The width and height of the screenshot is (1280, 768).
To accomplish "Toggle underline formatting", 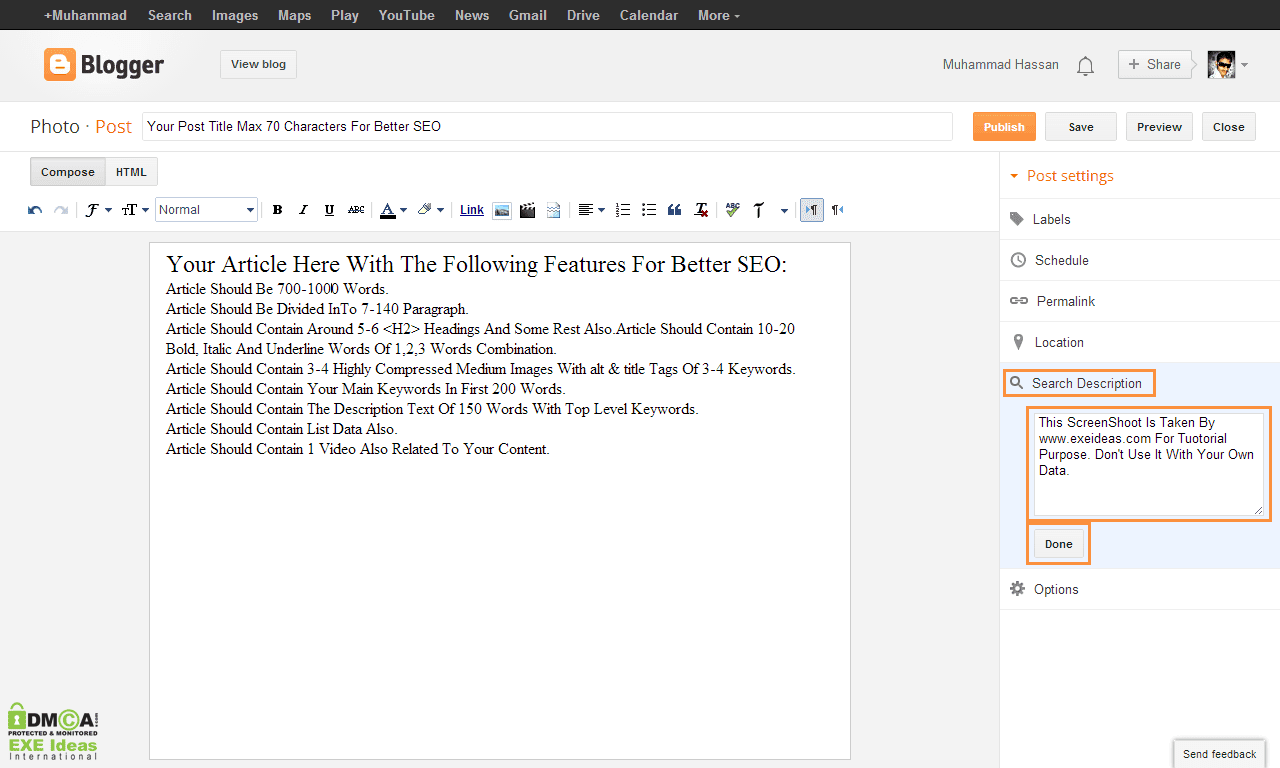I will 330,210.
